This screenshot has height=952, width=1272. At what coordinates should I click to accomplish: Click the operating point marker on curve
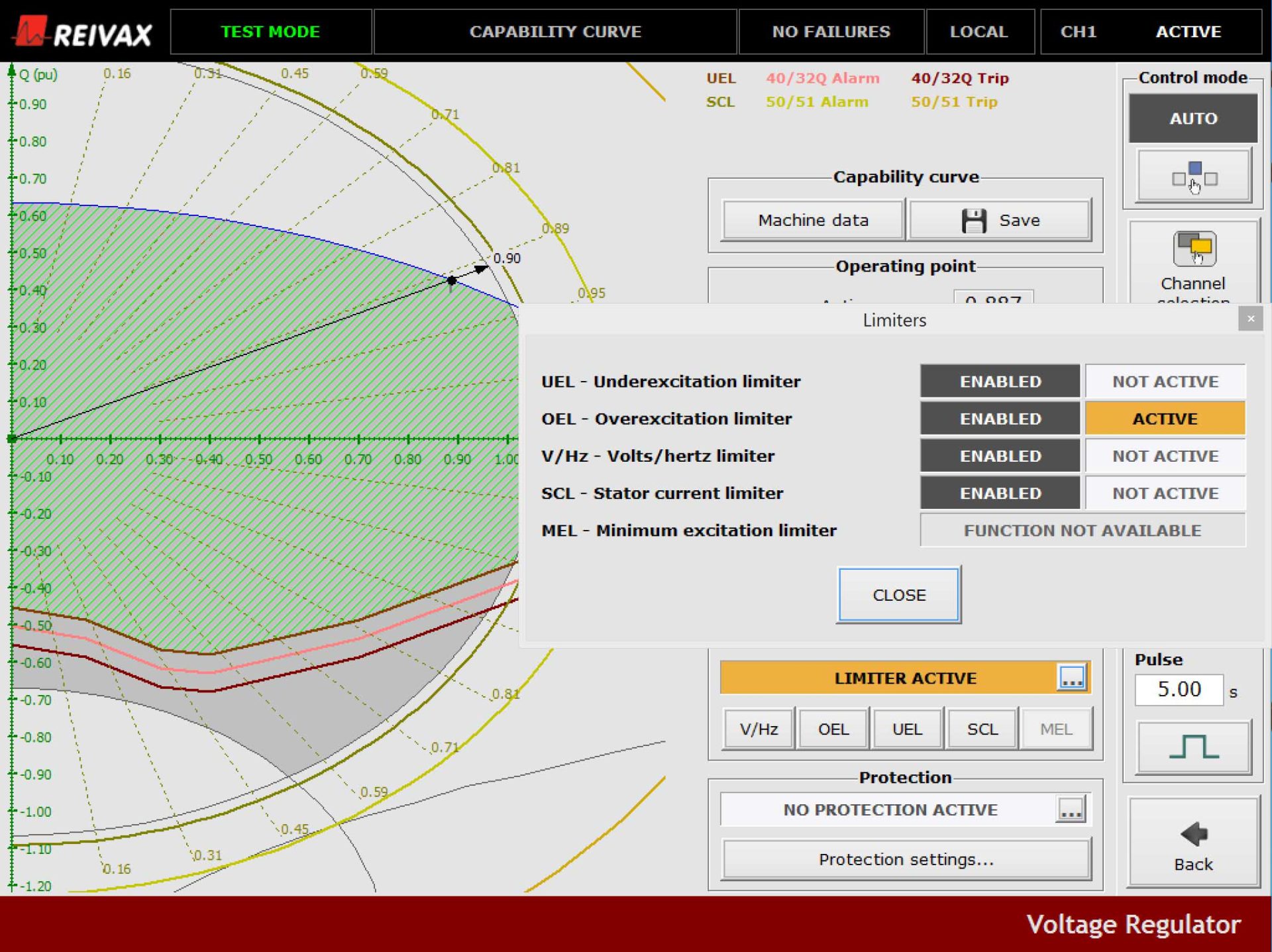(451, 281)
